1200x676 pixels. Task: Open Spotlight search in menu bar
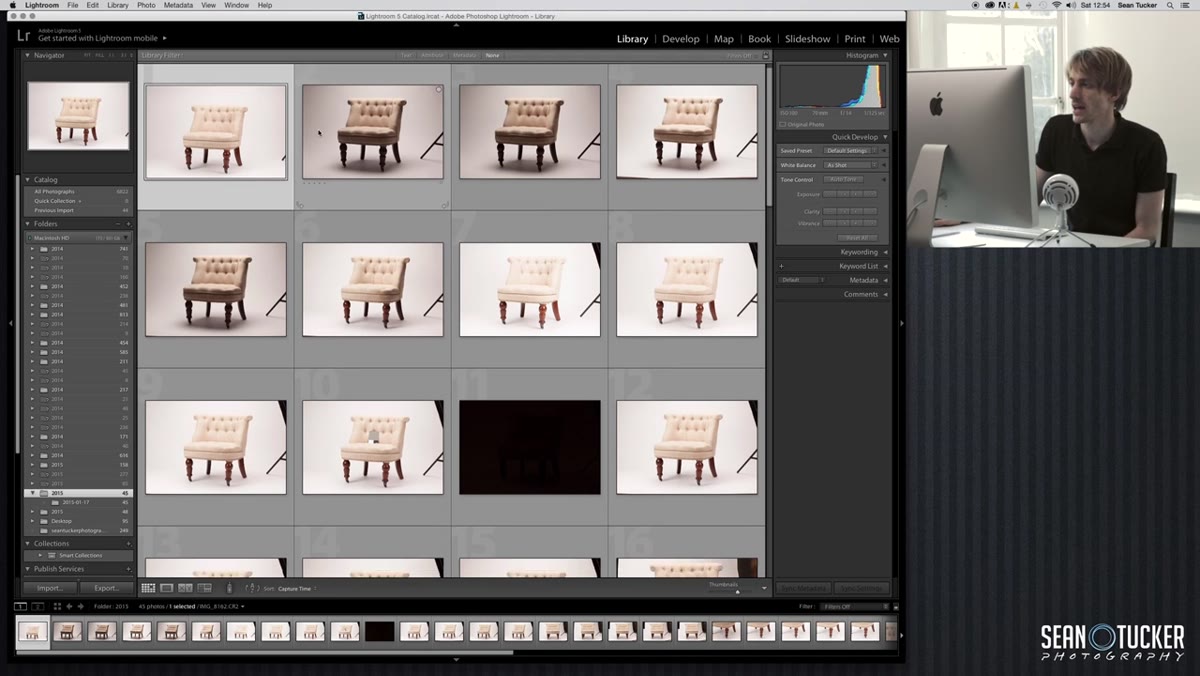click(x=1171, y=5)
